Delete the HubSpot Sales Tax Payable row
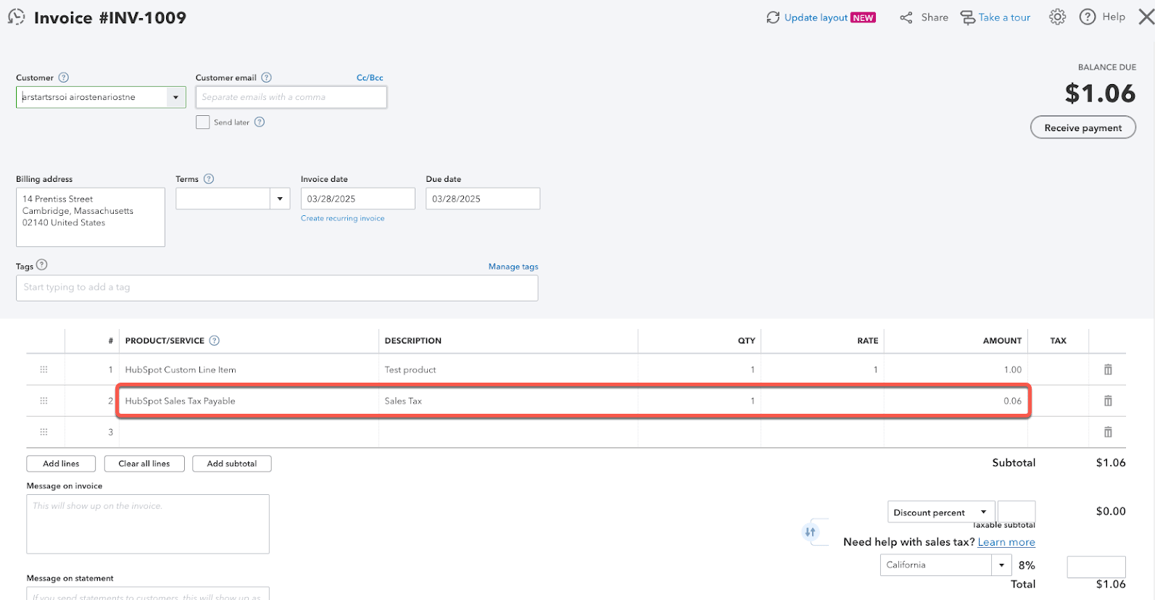The height and width of the screenshot is (600, 1155). pyautogui.click(x=1107, y=401)
